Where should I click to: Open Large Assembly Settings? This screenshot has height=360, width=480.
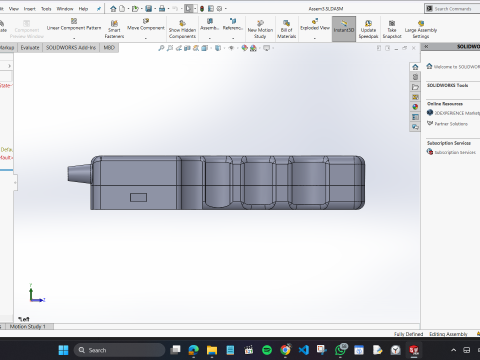coord(421,29)
